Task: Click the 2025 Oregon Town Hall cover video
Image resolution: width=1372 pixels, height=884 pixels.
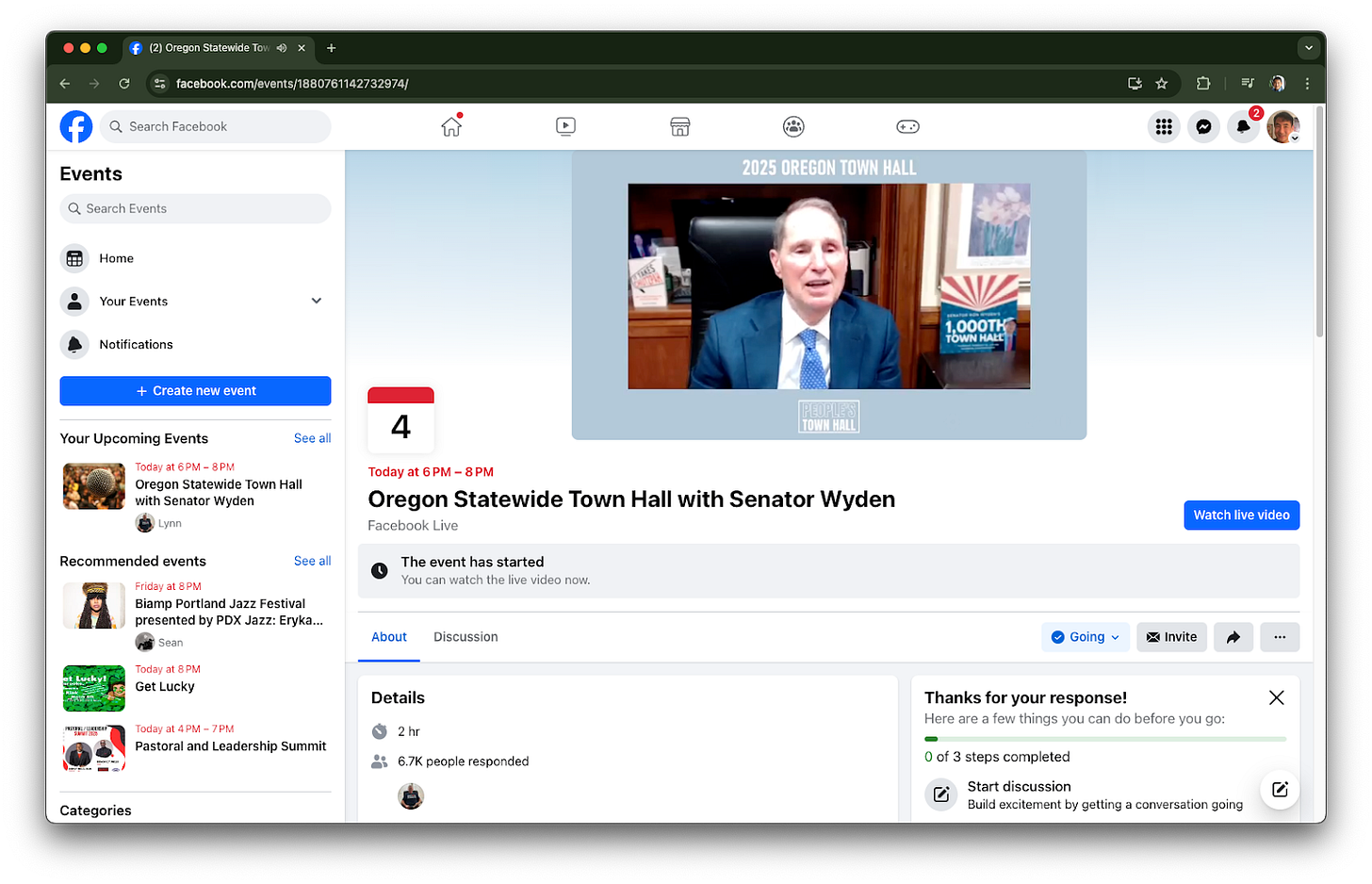Action: pyautogui.click(x=829, y=295)
